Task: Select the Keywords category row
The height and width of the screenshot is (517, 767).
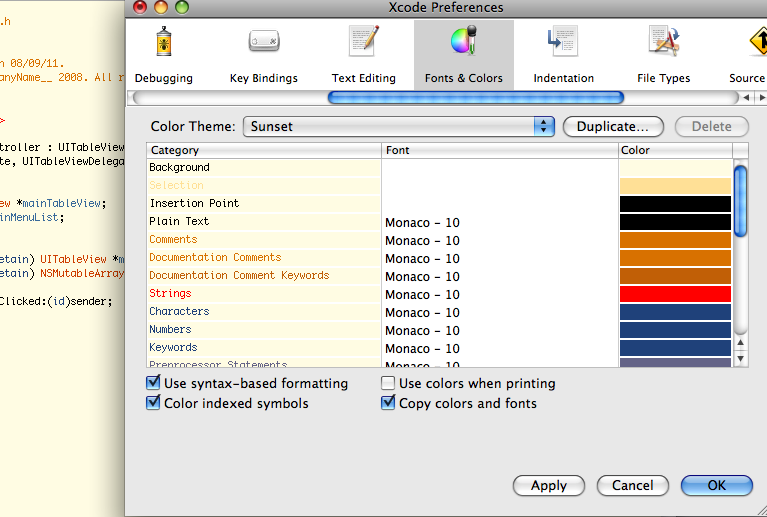Action: coord(264,348)
